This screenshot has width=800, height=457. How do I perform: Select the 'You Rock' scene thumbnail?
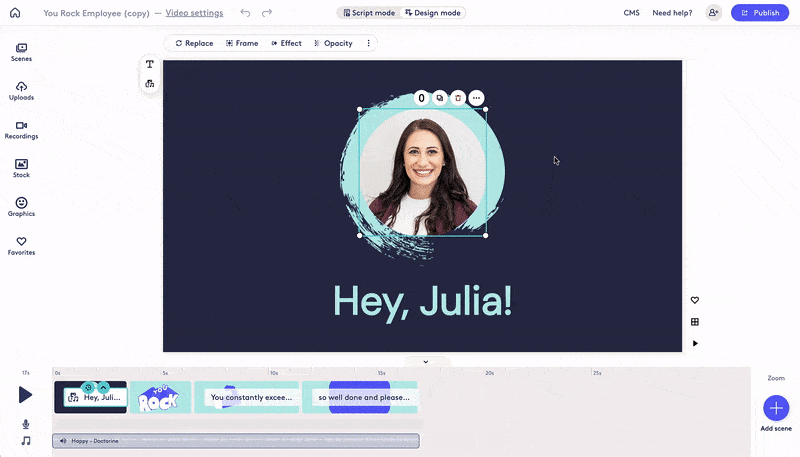pos(160,397)
